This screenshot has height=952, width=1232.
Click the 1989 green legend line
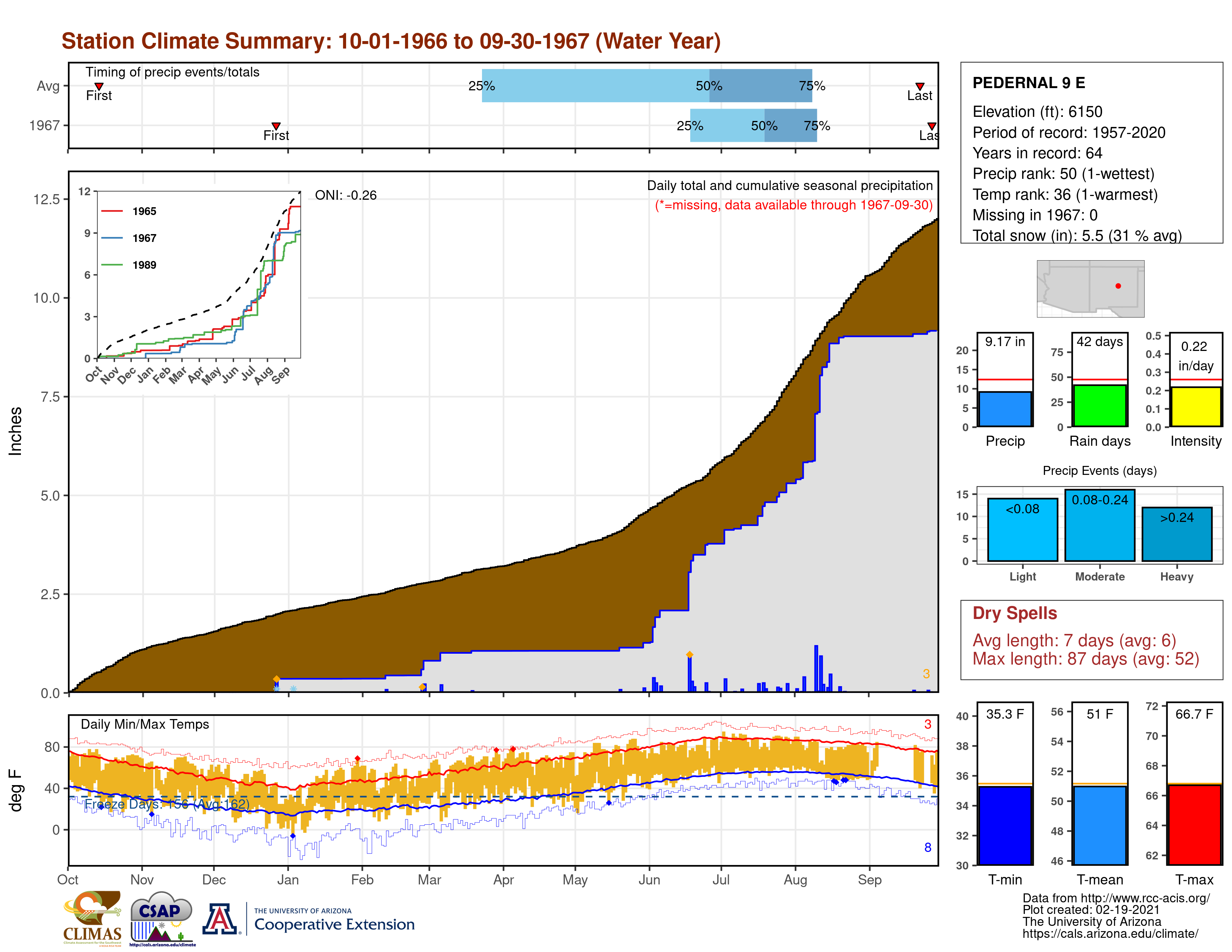[112, 265]
